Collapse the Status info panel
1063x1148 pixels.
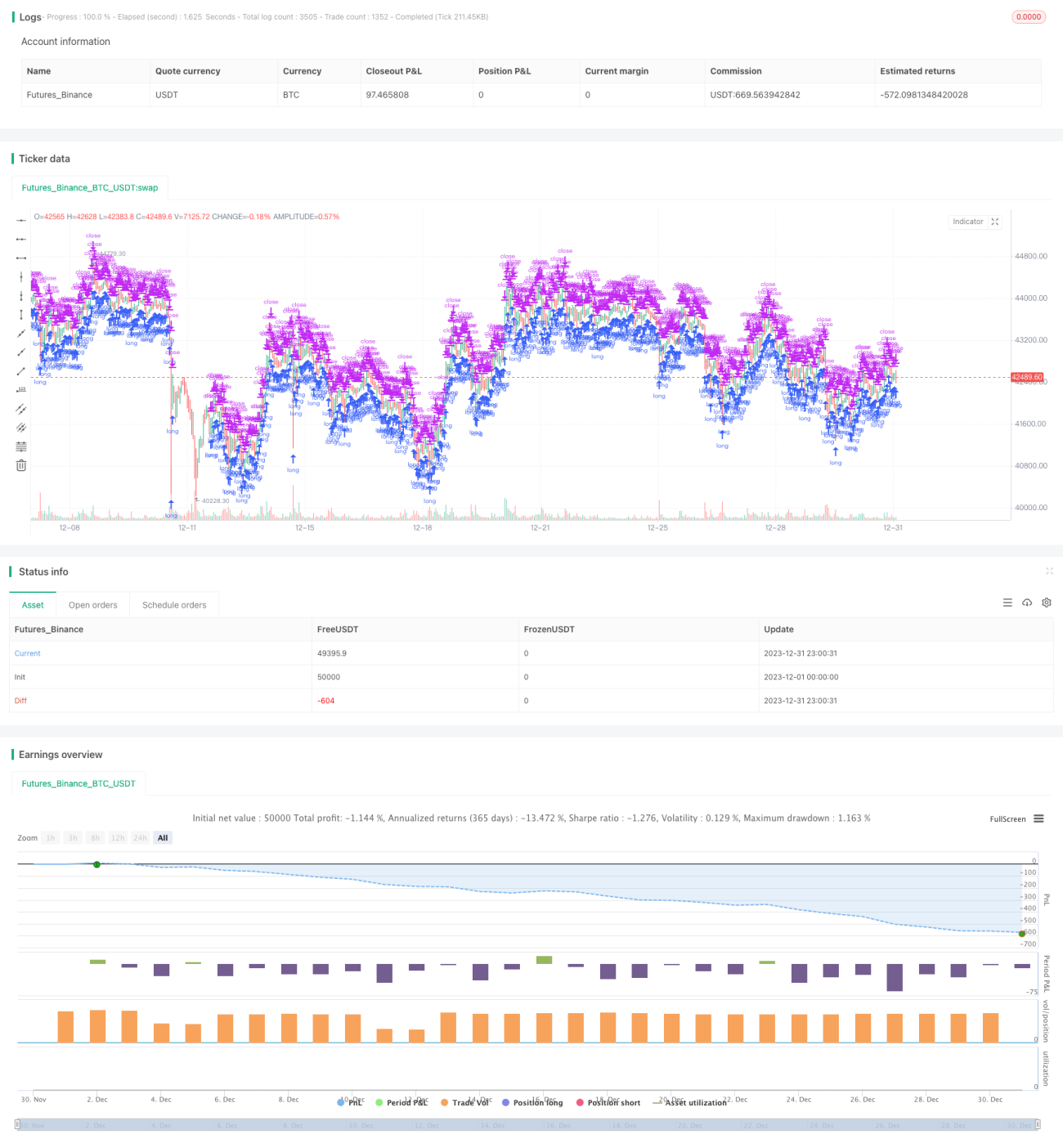click(x=1049, y=572)
